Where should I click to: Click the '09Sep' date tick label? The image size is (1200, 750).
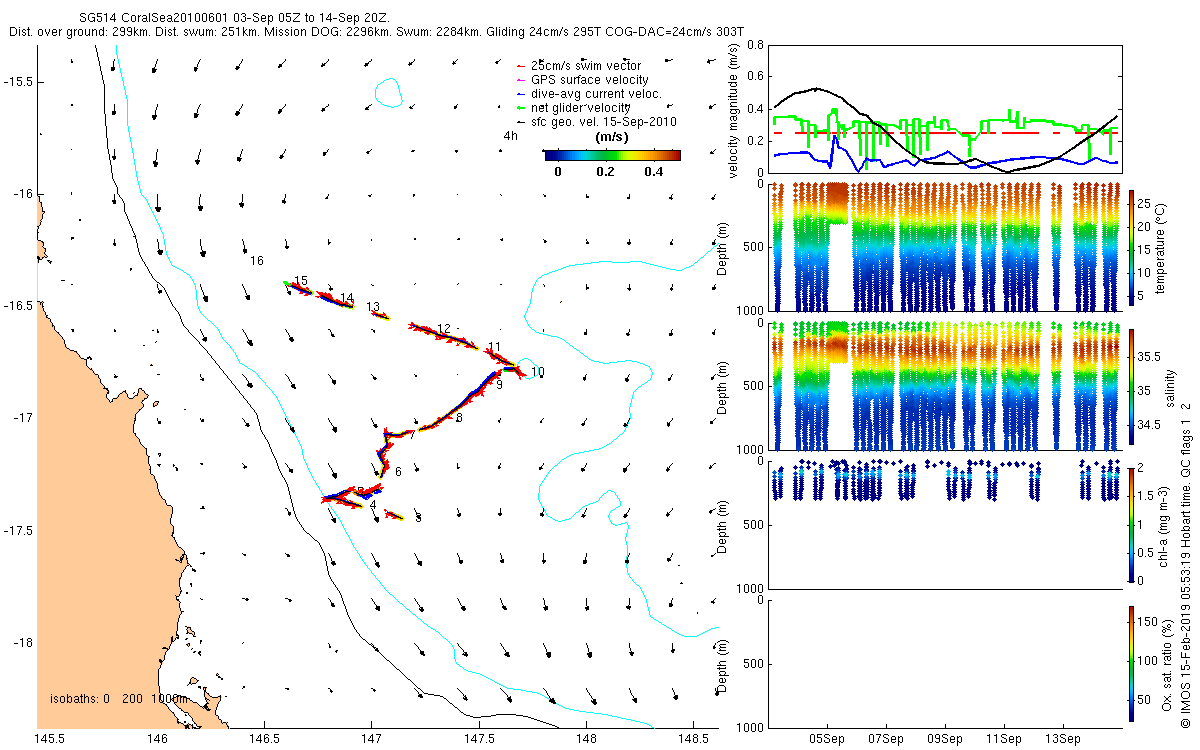(x=945, y=739)
